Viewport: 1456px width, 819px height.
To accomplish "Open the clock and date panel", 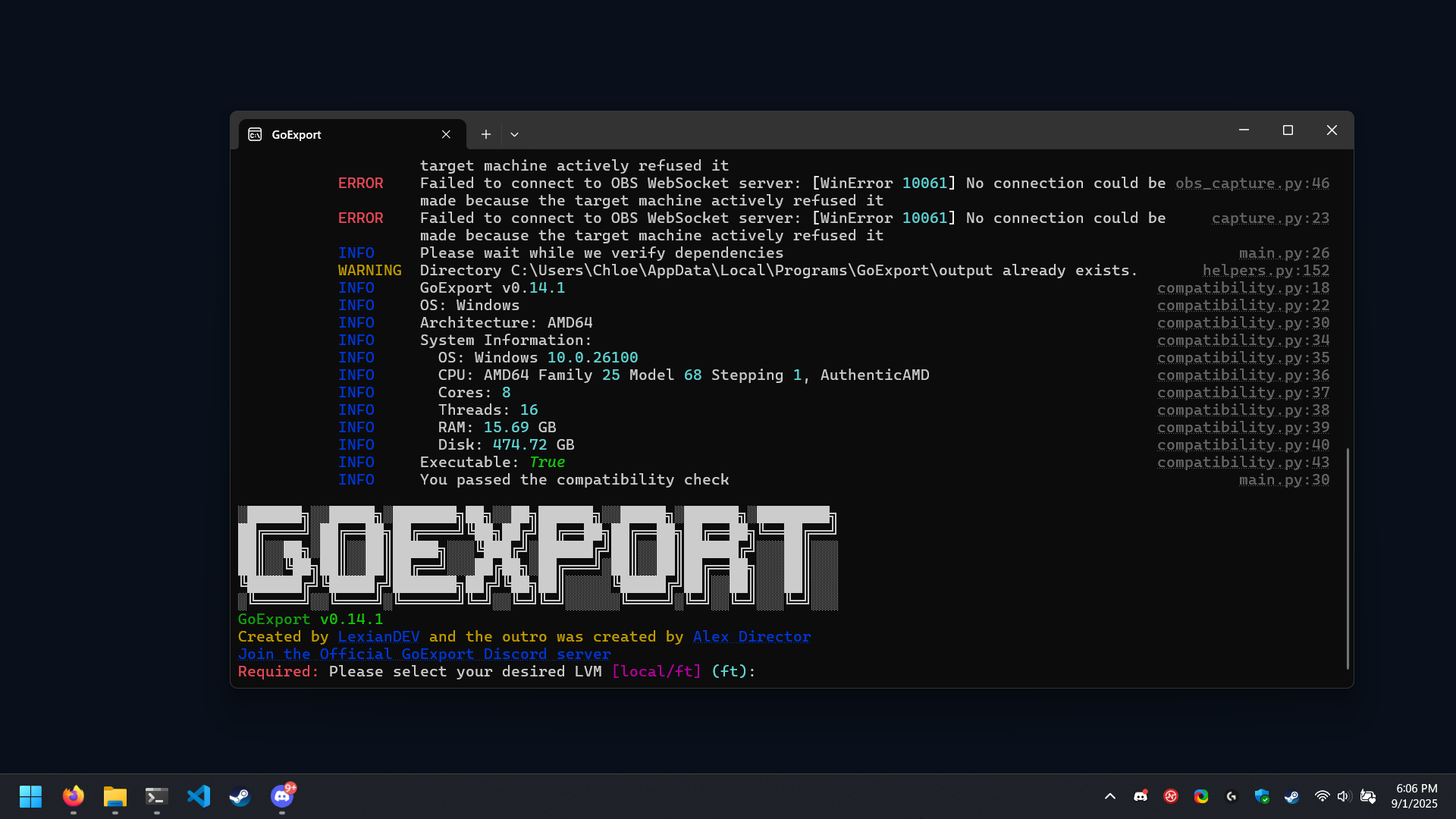I will click(1416, 796).
